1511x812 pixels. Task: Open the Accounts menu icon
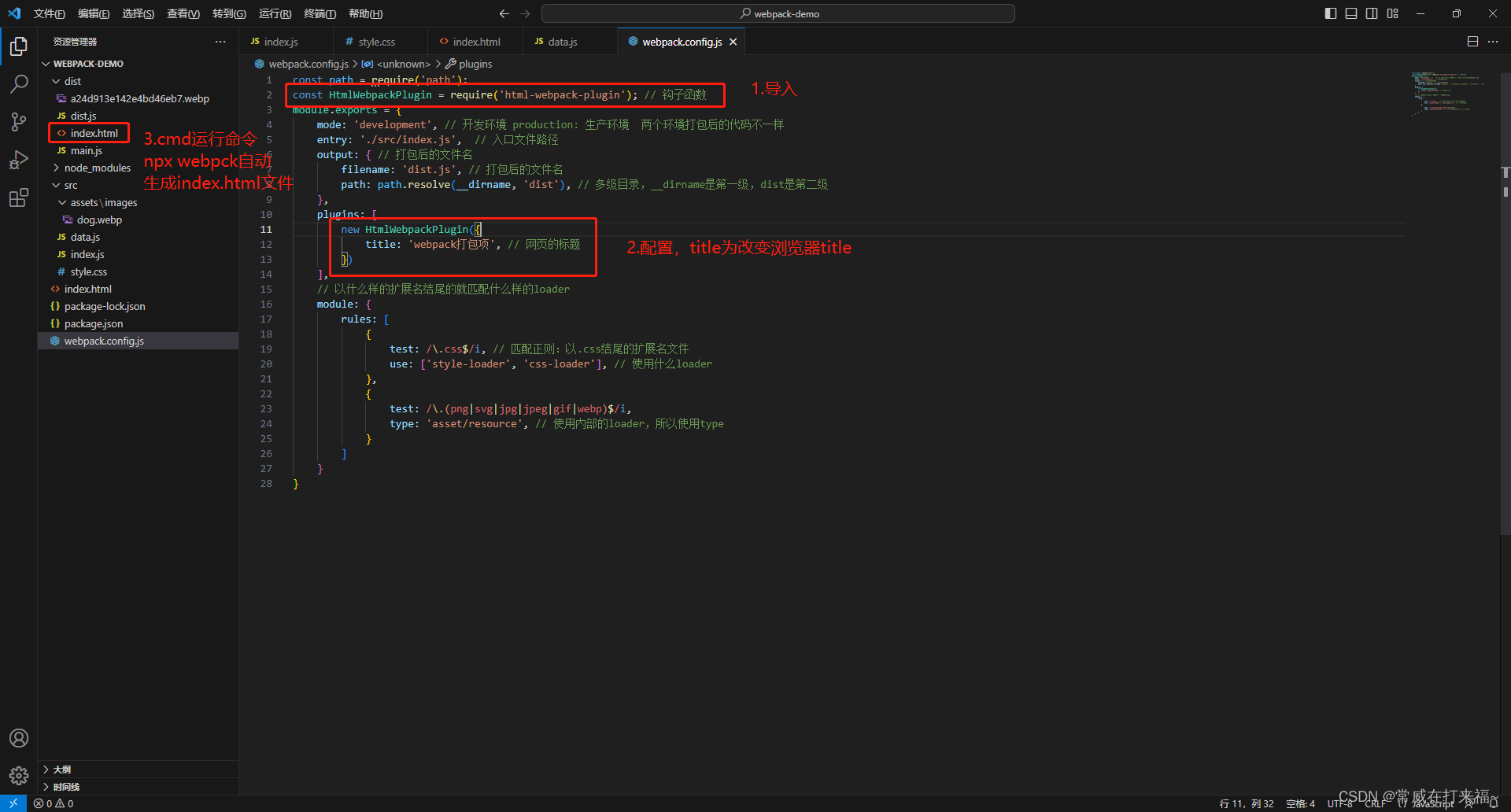[19, 738]
